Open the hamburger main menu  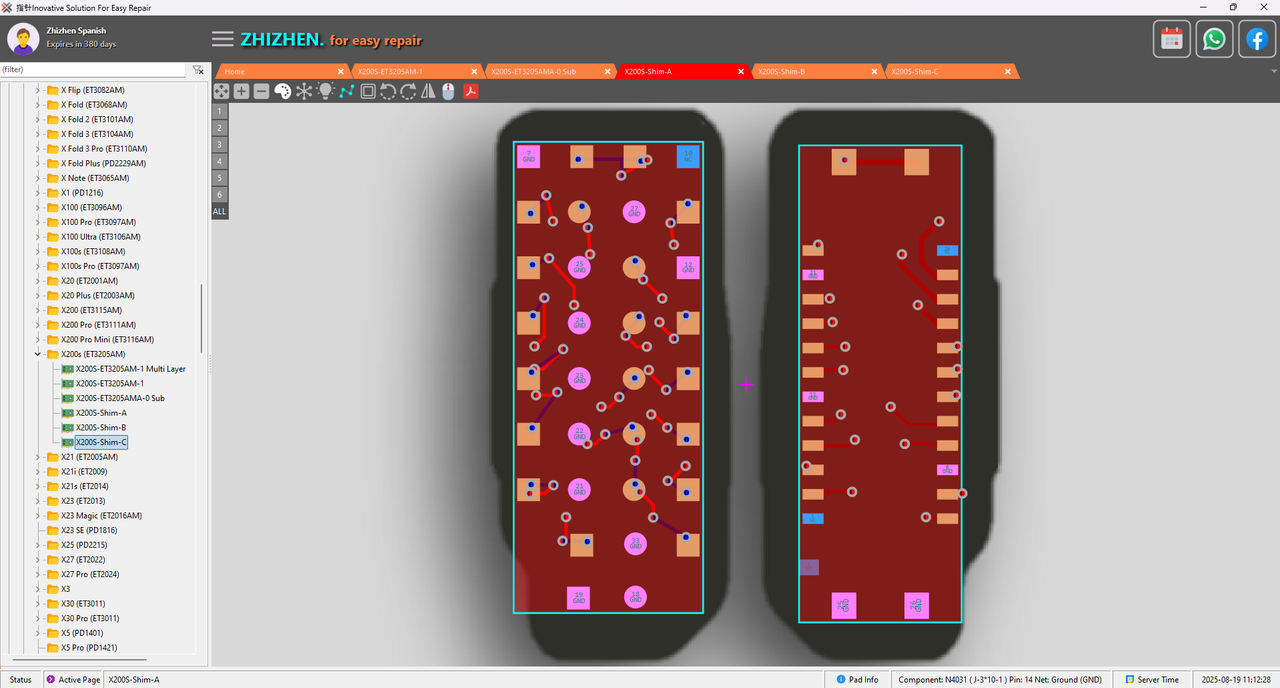[223, 39]
